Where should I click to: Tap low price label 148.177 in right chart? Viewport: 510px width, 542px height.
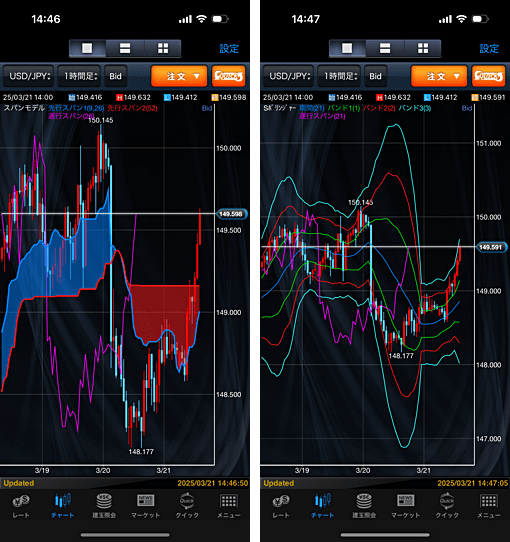(x=401, y=356)
